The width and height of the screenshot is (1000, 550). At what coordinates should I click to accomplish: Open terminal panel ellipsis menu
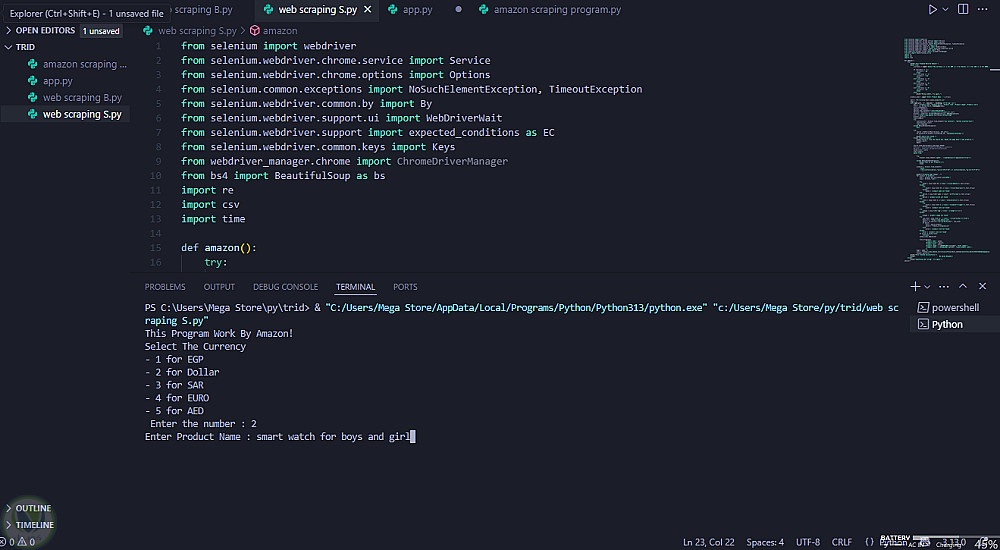[x=945, y=286]
